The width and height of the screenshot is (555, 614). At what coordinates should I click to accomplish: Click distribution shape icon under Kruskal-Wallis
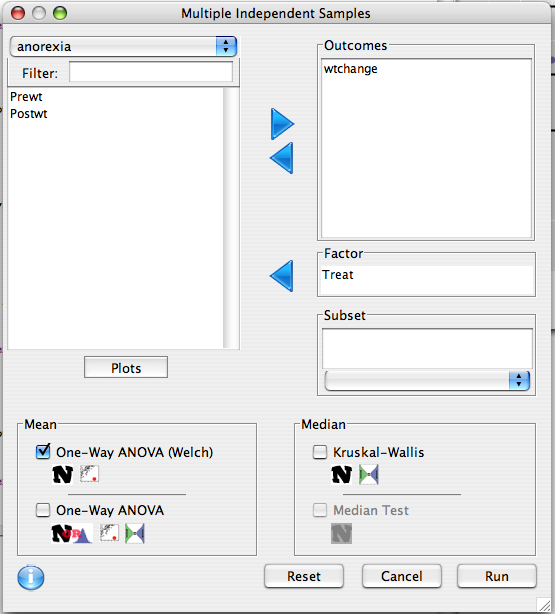(x=369, y=475)
